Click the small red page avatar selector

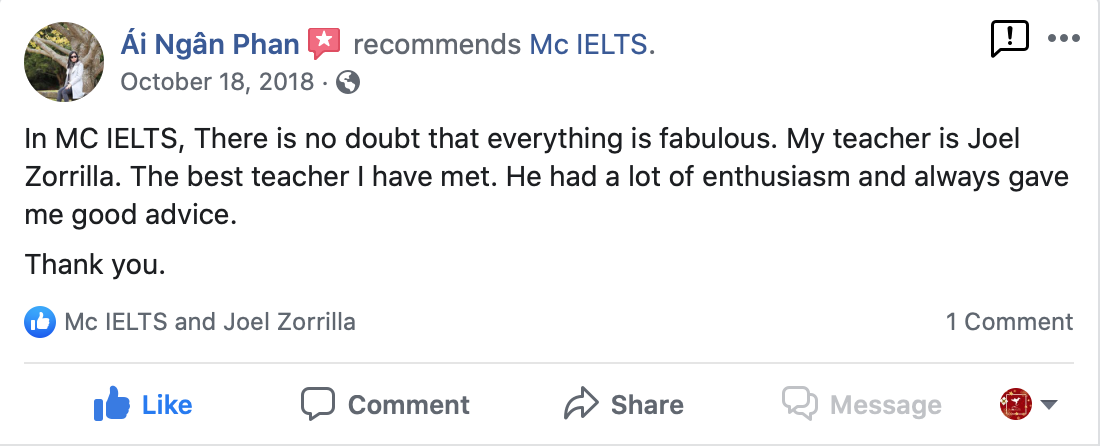[1016, 404]
